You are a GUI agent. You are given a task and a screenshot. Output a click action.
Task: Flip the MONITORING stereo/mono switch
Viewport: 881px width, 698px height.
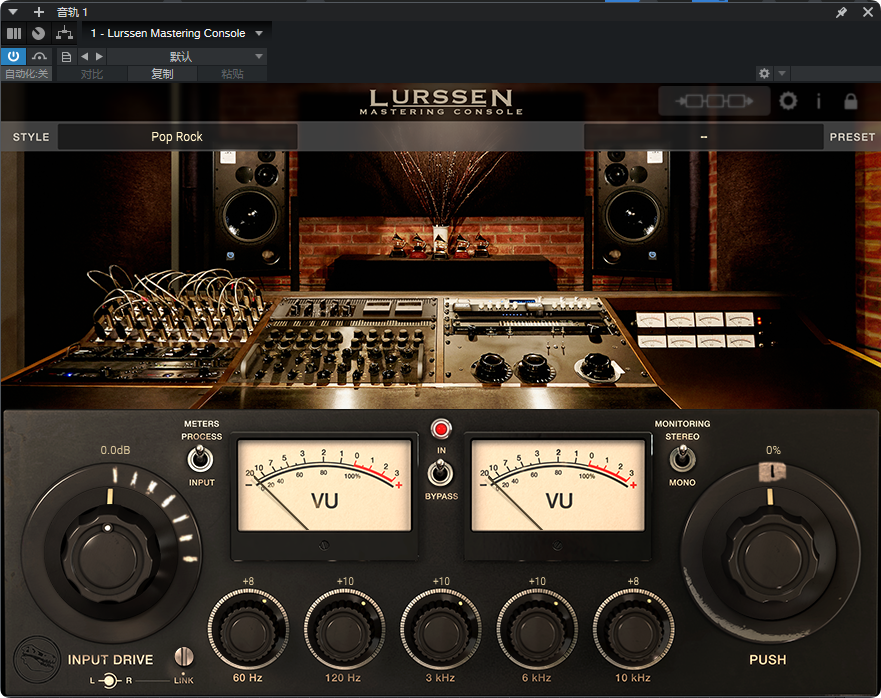(x=682, y=459)
